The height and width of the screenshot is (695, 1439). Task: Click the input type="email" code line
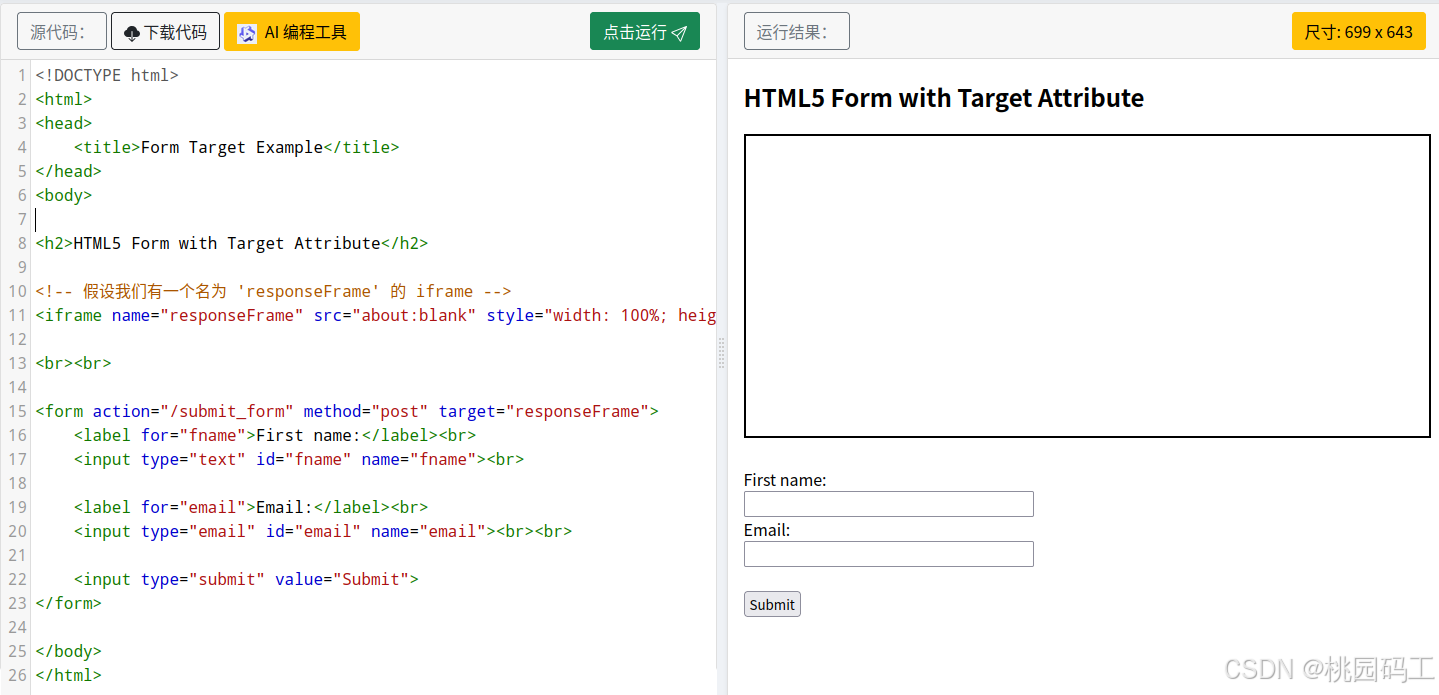coord(323,531)
